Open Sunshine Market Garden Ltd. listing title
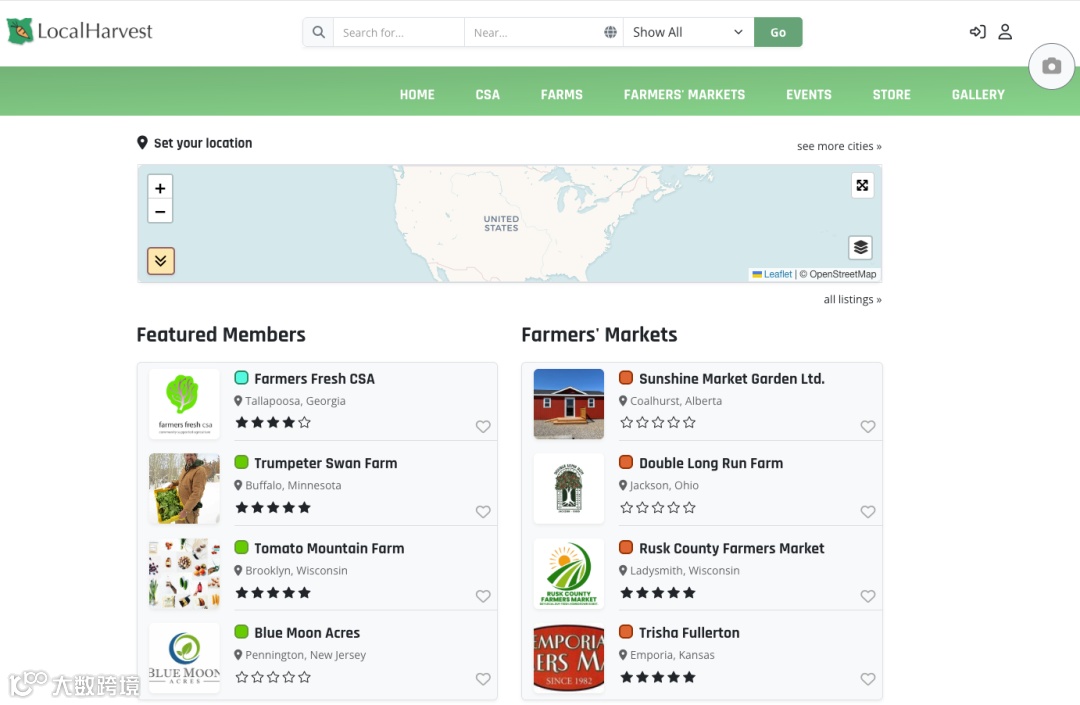This screenshot has height=705, width=1080. [x=731, y=379]
